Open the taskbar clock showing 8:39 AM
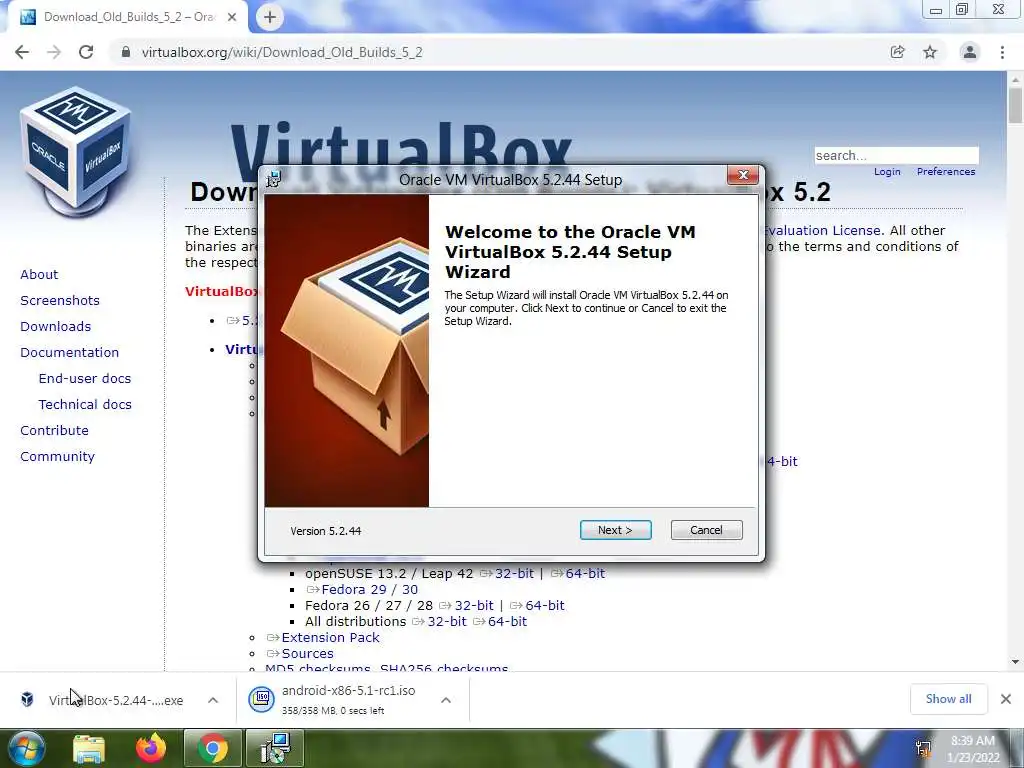Screen dimensions: 1024x768 tap(972, 749)
